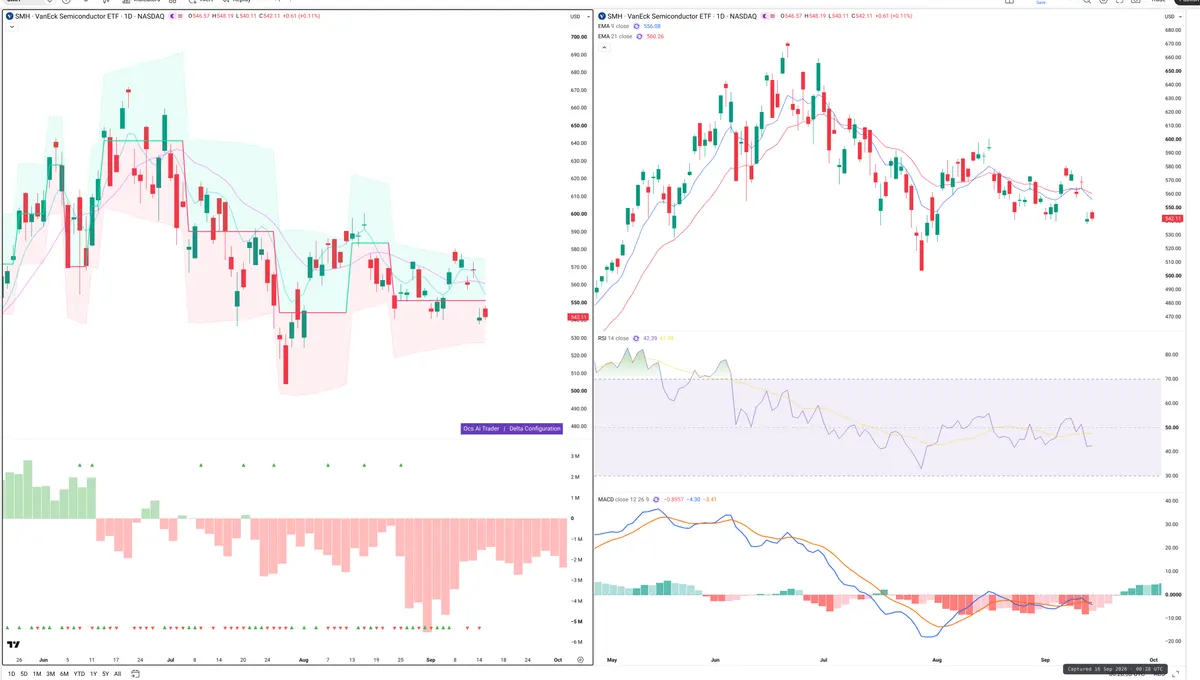This screenshot has height=680, width=1200.
Task: Click the left chart SMH symbol title
Action: (89, 16)
